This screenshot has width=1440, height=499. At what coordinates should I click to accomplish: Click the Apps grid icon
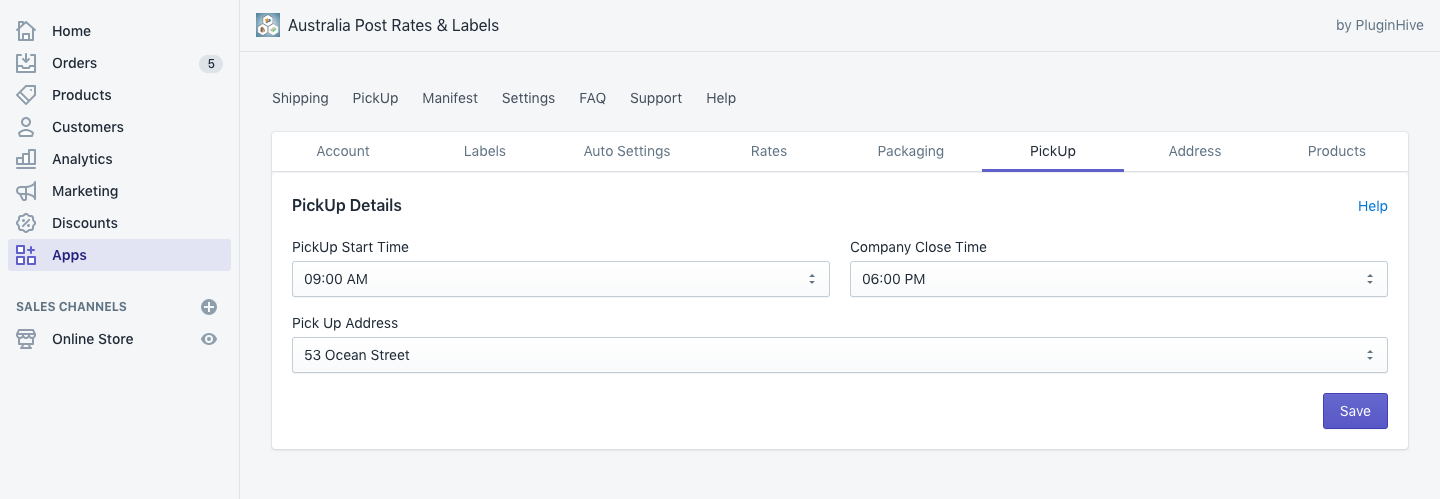pos(26,255)
